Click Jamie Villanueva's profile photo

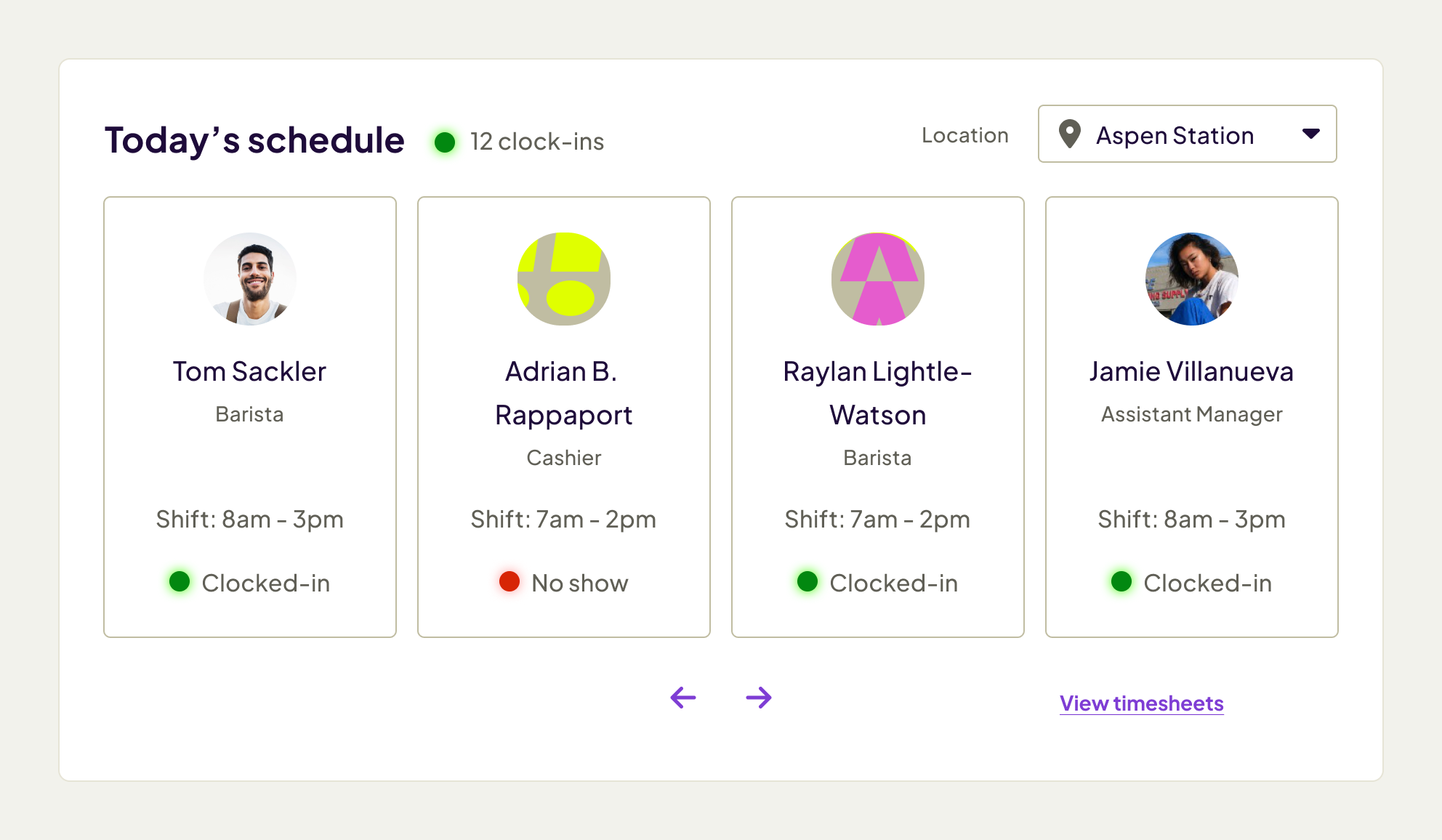pyautogui.click(x=1192, y=279)
